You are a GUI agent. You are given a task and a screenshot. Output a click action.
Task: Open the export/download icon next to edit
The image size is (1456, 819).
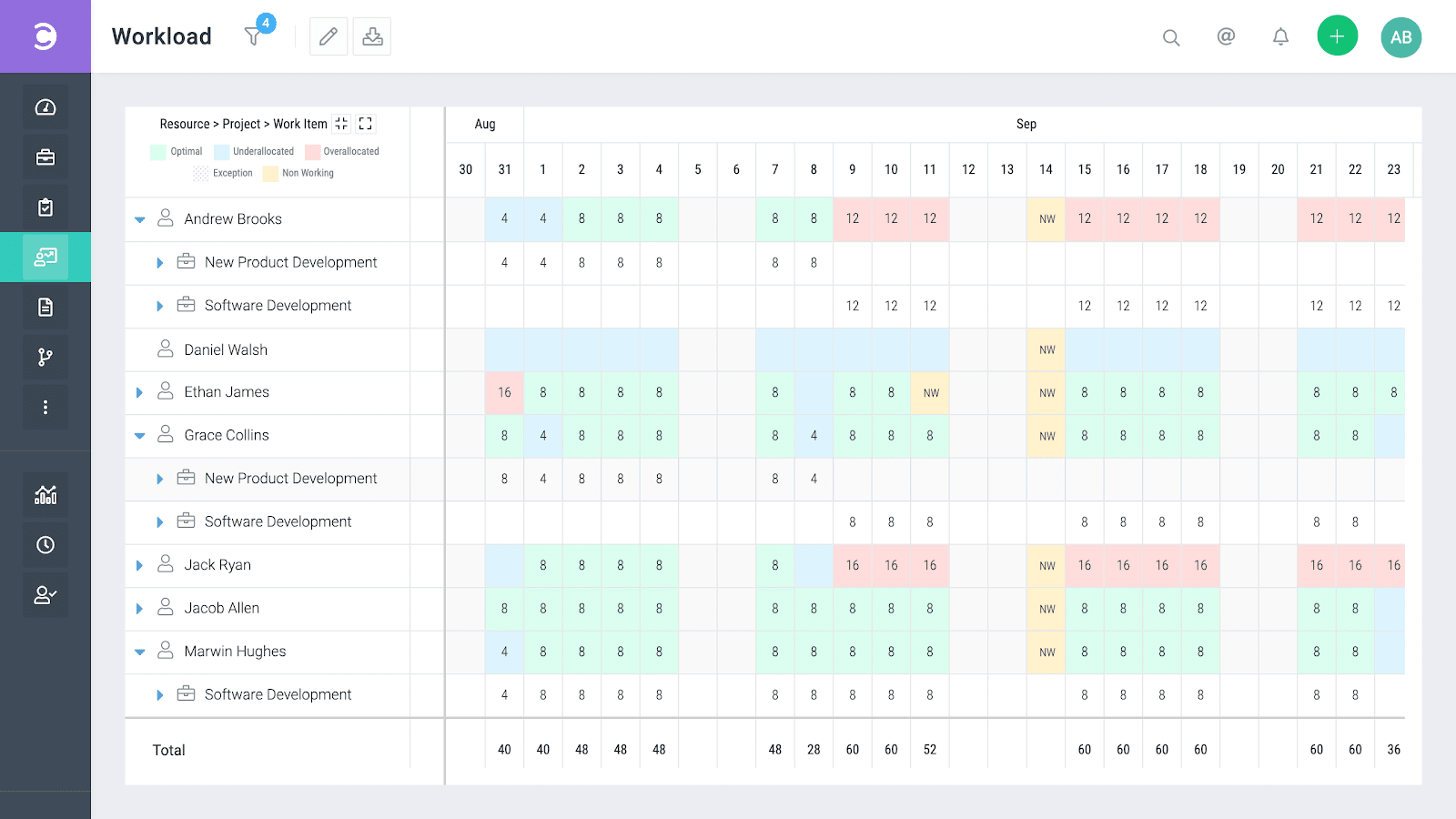(371, 36)
